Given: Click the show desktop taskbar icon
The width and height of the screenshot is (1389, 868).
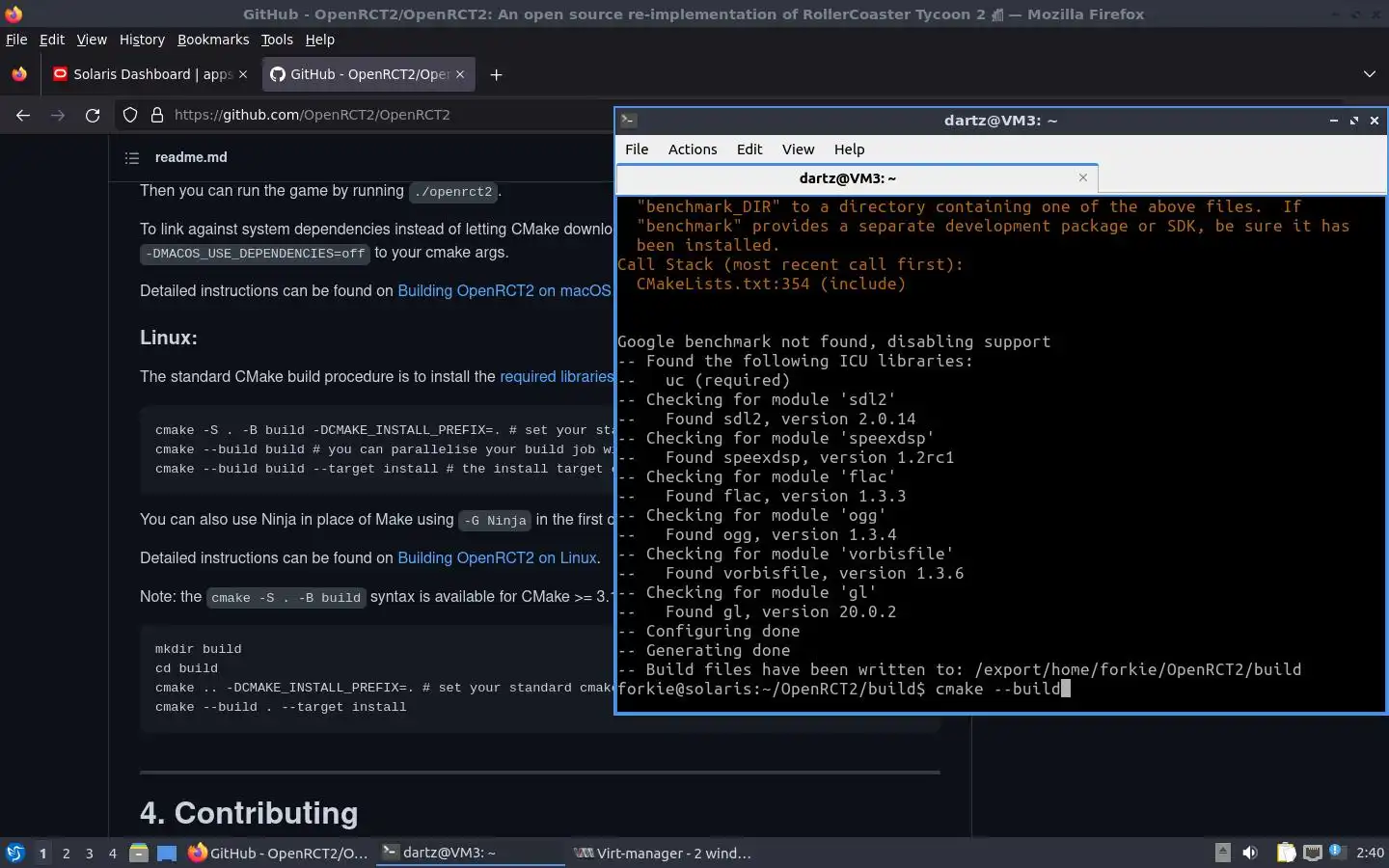Looking at the screenshot, I should pyautogui.click(x=167, y=853).
